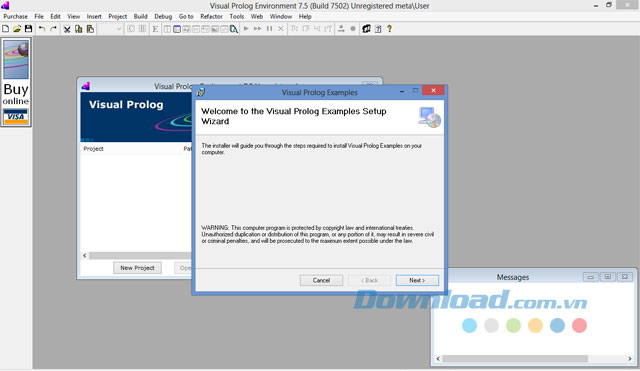The width and height of the screenshot is (640, 371).
Task: Undo the last action via toolbar arrow
Action: (x=42, y=29)
